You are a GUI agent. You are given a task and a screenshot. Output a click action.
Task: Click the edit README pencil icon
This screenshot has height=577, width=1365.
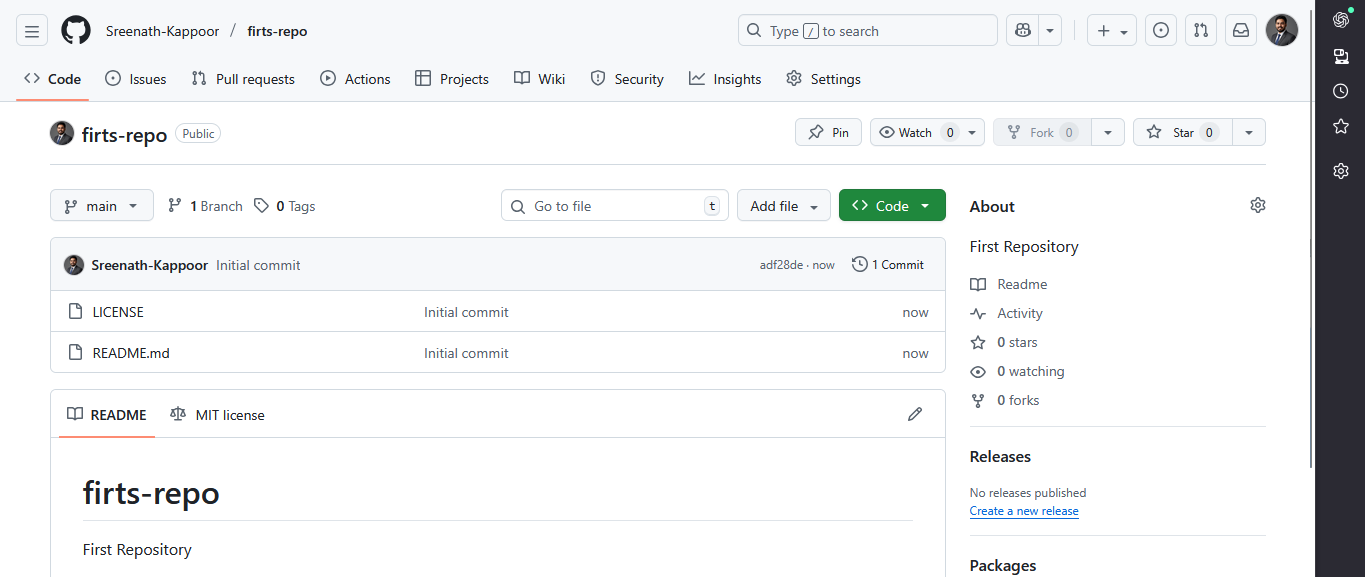click(914, 413)
